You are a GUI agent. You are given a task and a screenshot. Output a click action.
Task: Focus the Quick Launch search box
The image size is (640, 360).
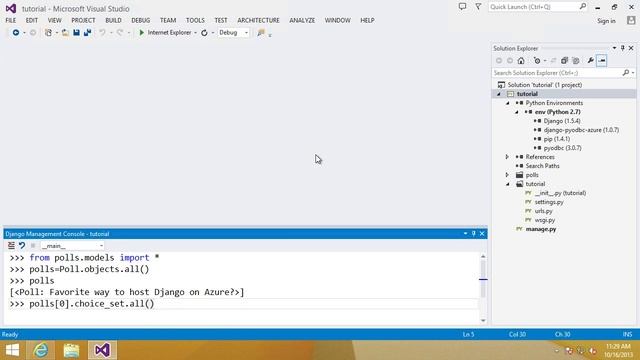(x=538, y=7)
